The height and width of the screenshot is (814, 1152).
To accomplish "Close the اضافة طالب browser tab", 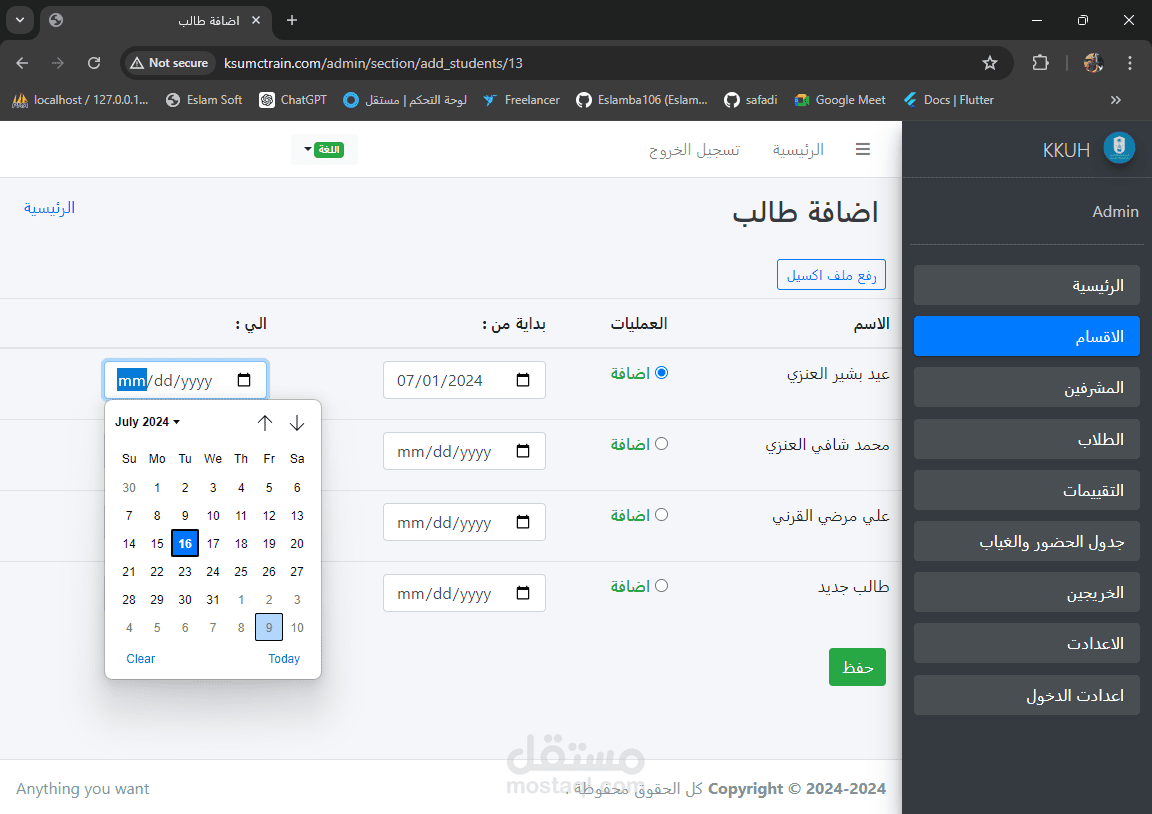I will (256, 21).
